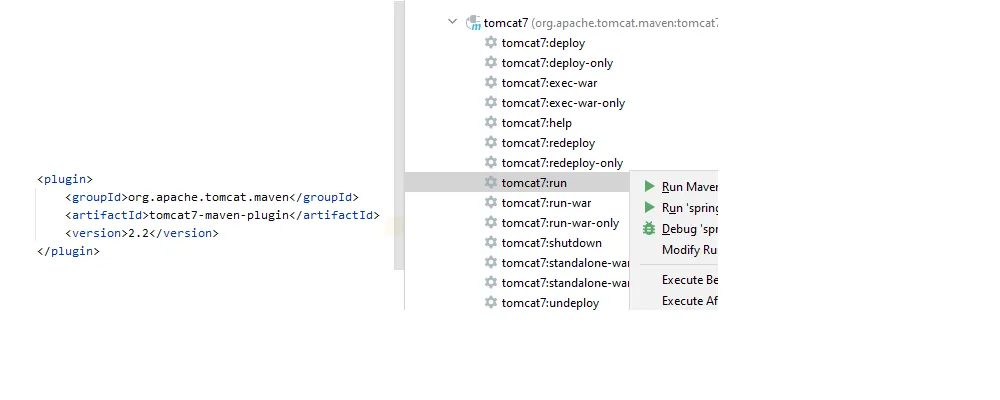This screenshot has width=1000, height=400.
Task: Select the tomcat7:run-war-only goal
Action: click(561, 223)
